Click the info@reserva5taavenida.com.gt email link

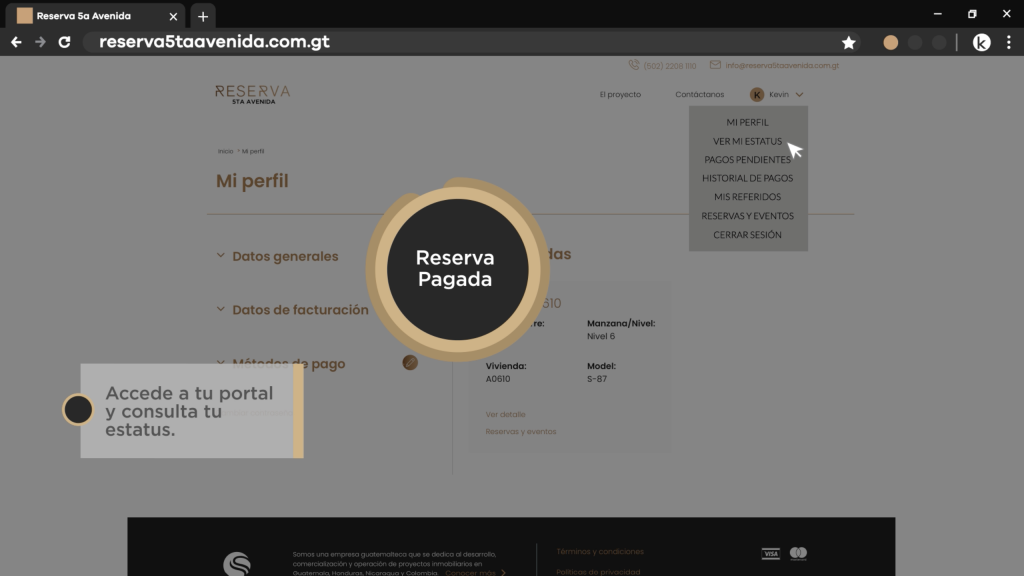pyautogui.click(x=782, y=65)
